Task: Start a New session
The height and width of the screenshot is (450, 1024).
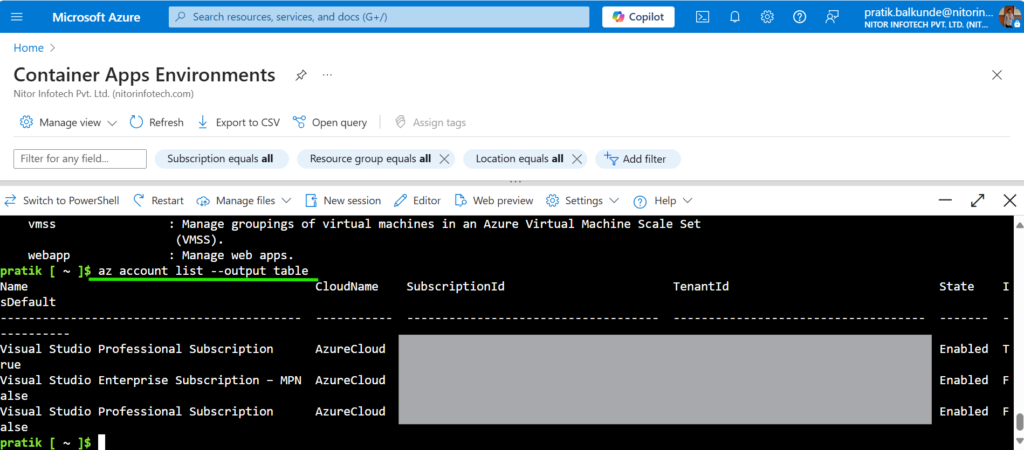Action: [343, 201]
